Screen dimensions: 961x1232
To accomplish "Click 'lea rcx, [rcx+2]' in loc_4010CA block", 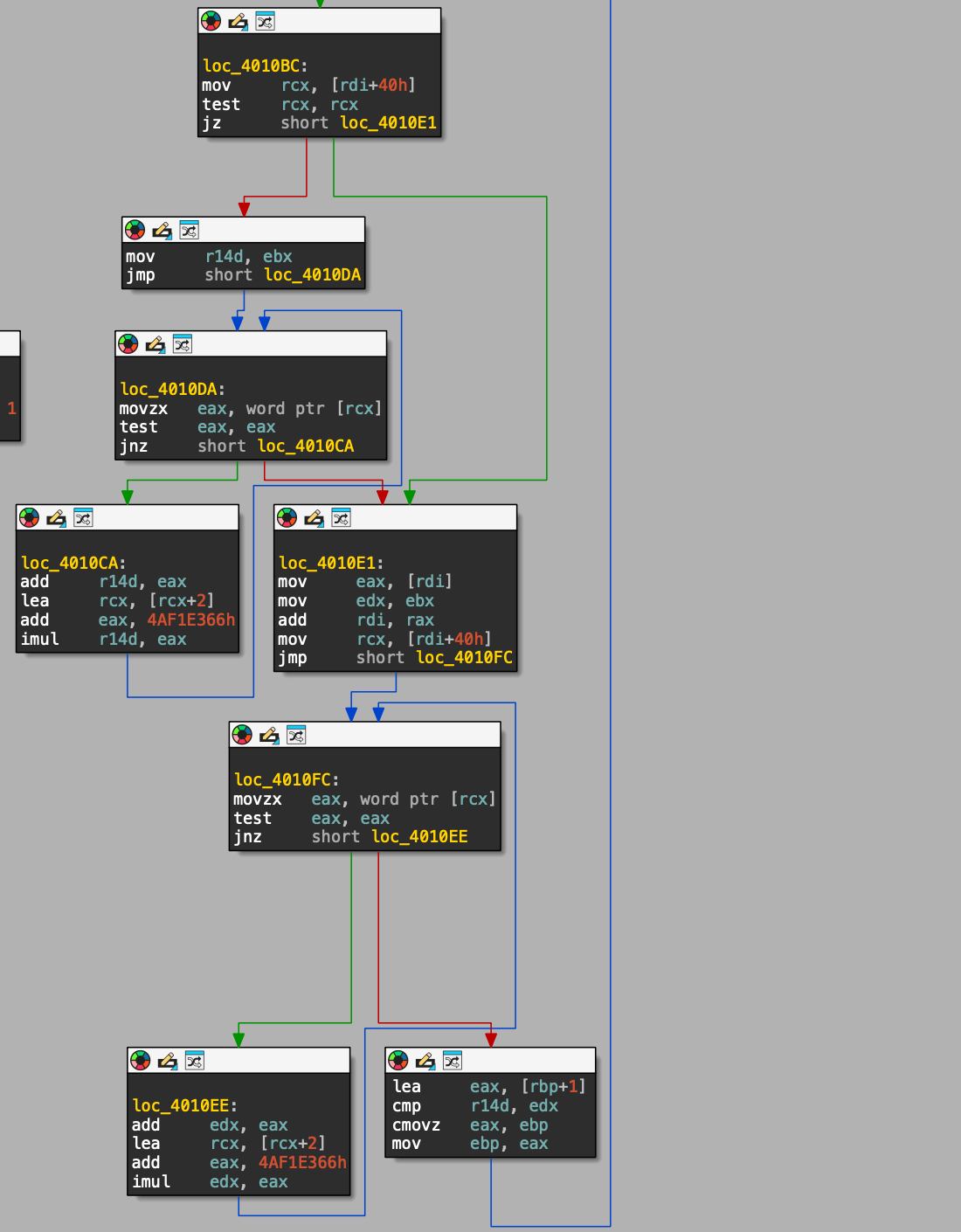I will 117,601.
